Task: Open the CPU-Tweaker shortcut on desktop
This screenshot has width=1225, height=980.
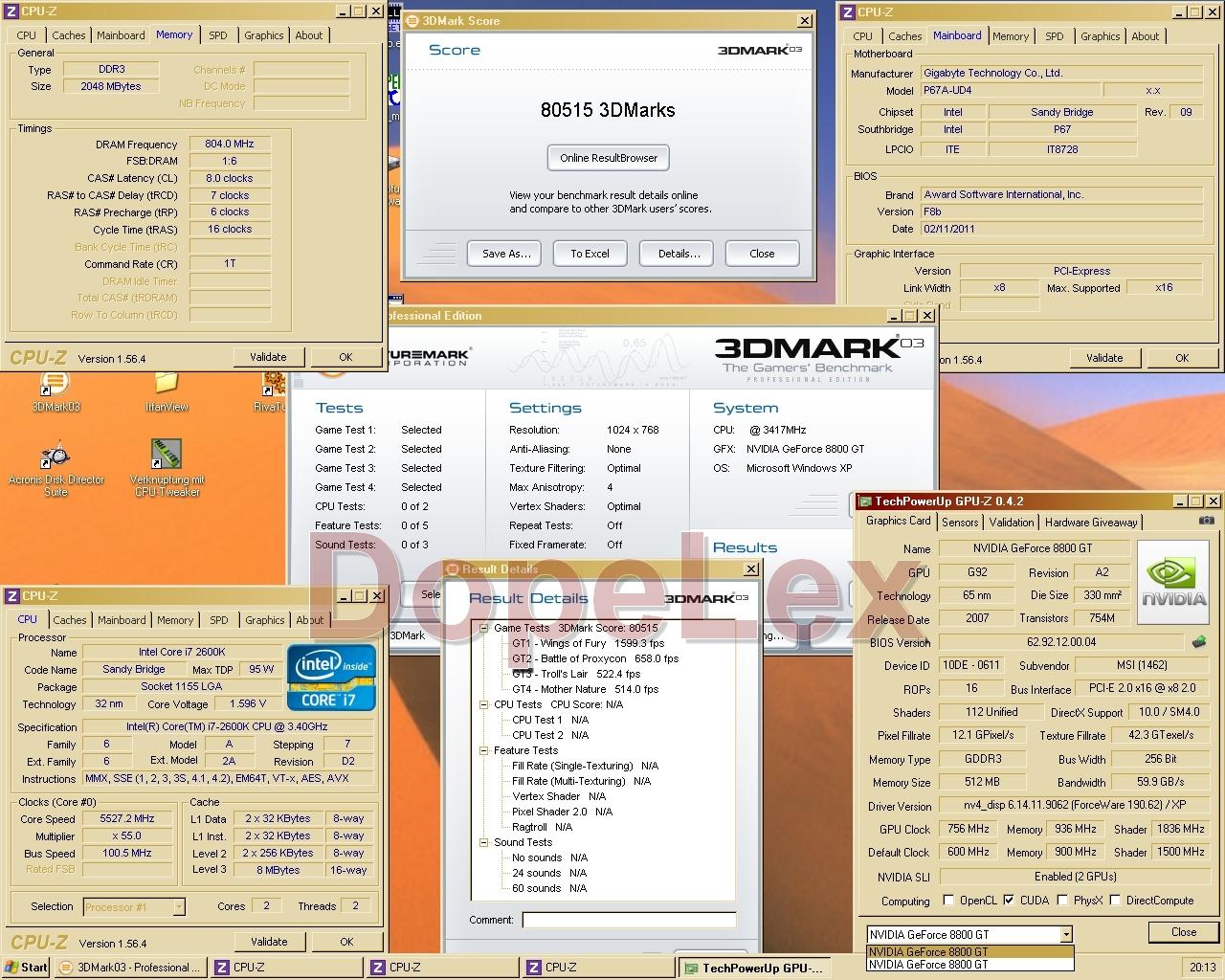Action: tap(167, 469)
